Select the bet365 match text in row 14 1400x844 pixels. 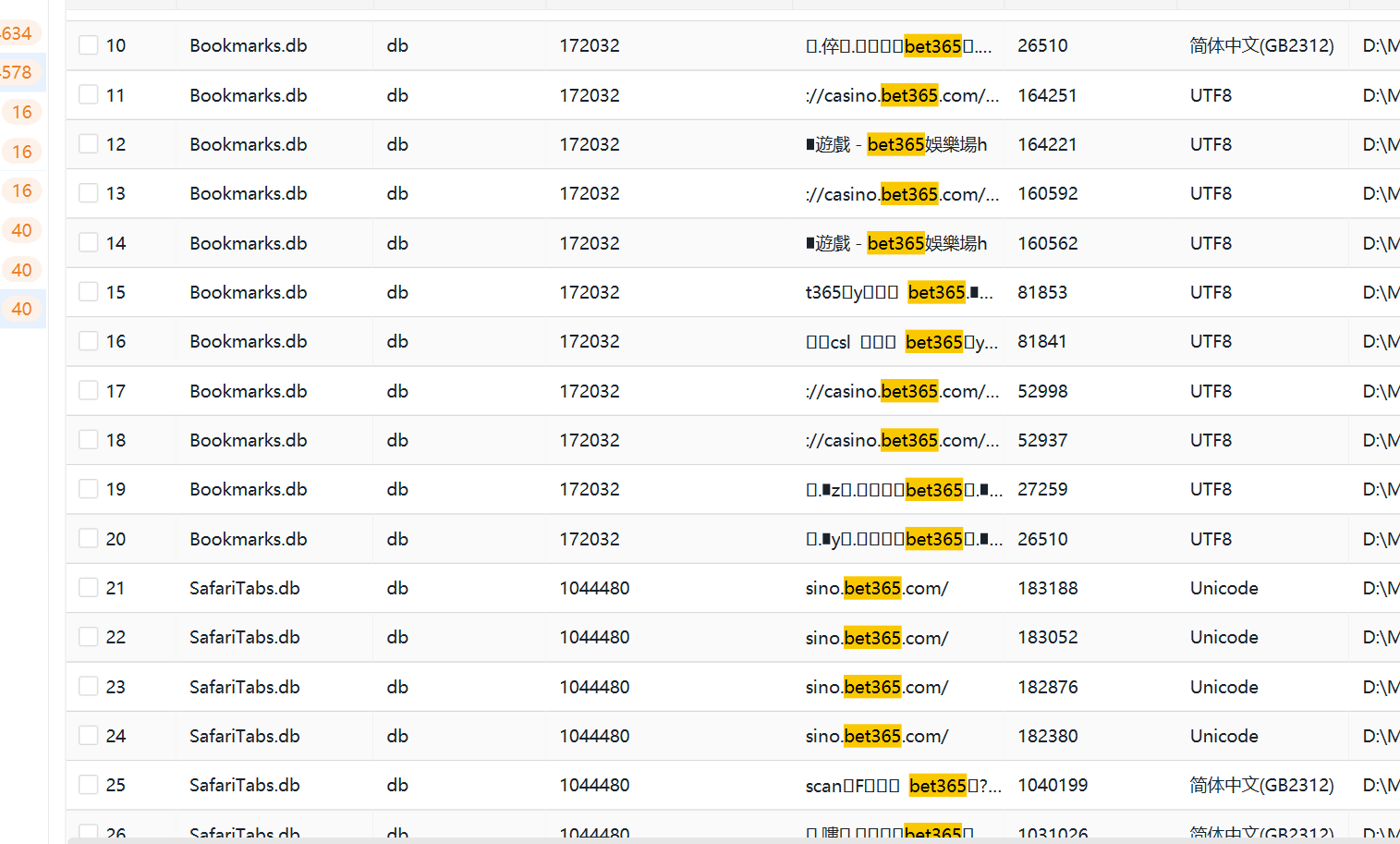[x=896, y=243]
